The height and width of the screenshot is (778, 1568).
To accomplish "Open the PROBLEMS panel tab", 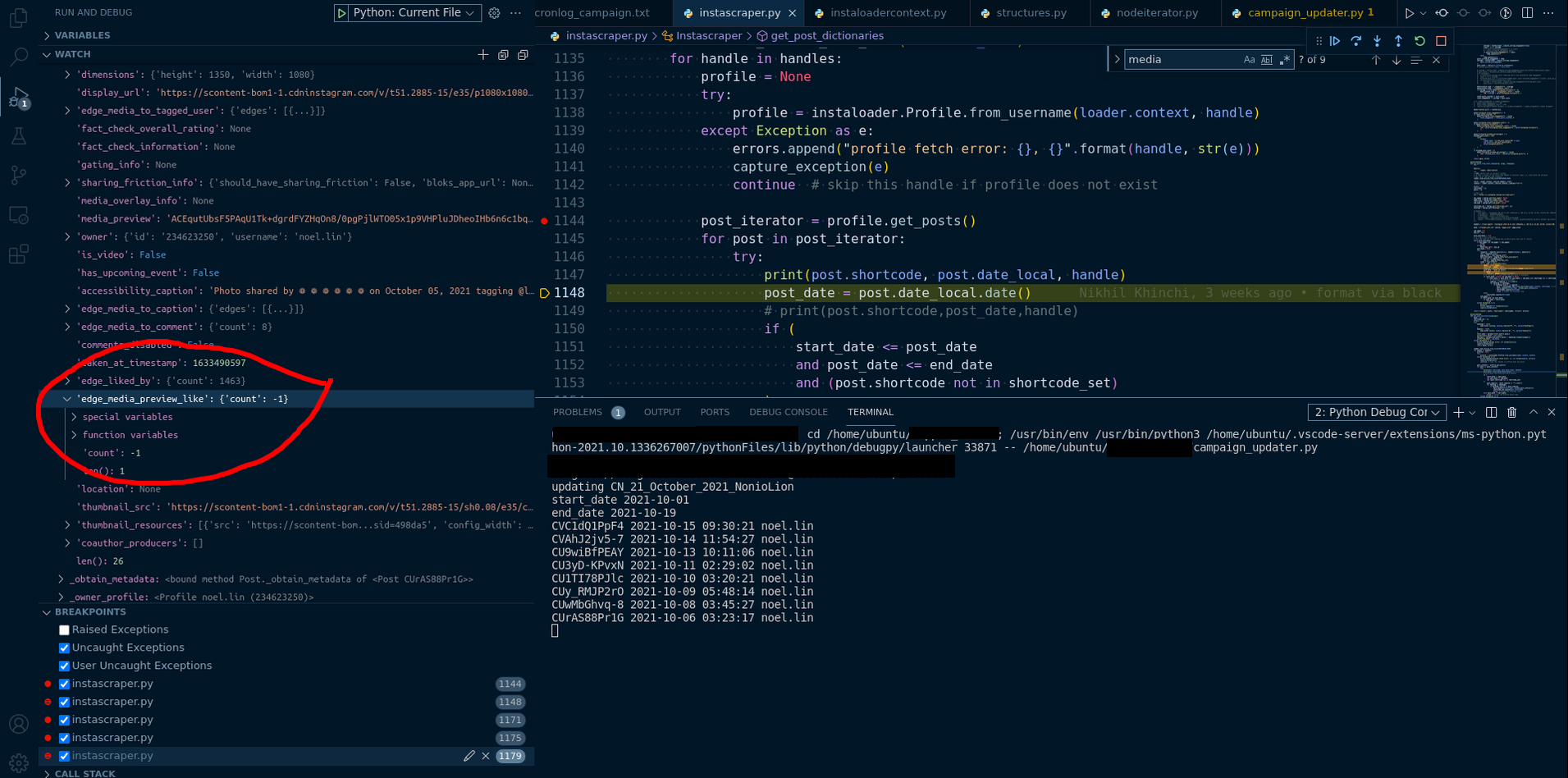I will [x=578, y=413].
